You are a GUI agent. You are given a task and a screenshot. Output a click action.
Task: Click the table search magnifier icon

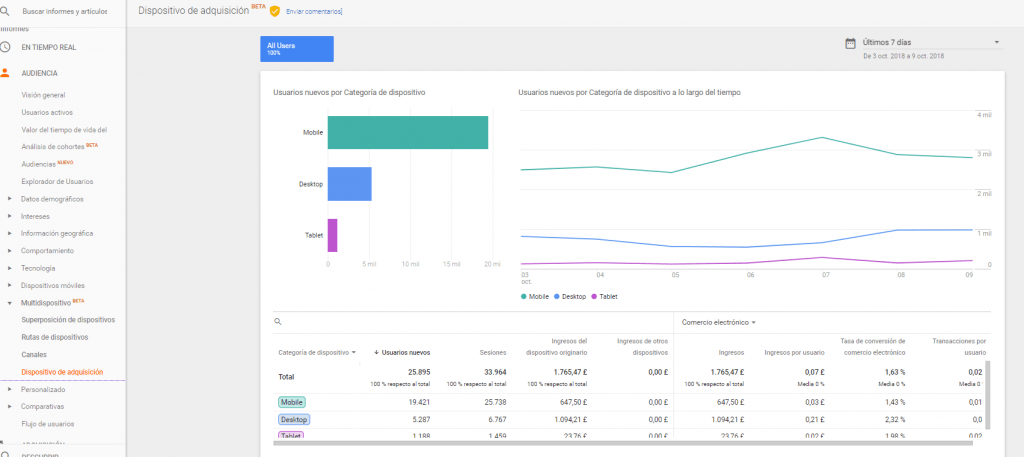[x=278, y=322]
